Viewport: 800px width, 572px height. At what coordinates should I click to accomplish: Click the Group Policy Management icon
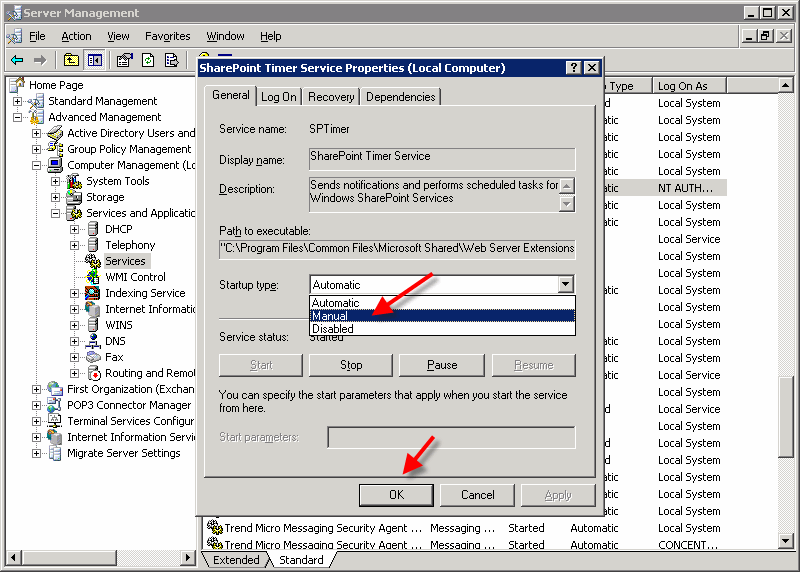(55, 149)
